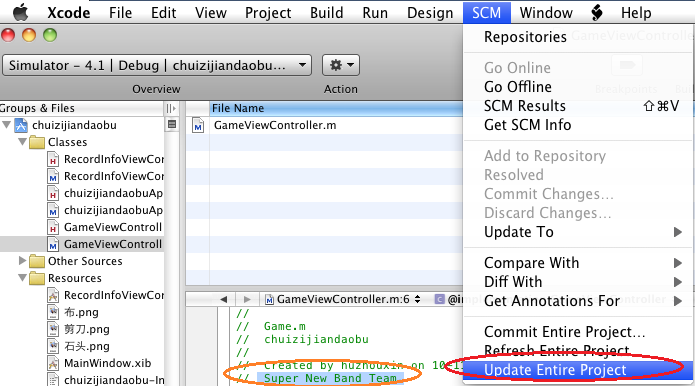Viewport: 695px width, 386px height.
Task: Open the @implementation symbol popup
Action: pos(449,300)
